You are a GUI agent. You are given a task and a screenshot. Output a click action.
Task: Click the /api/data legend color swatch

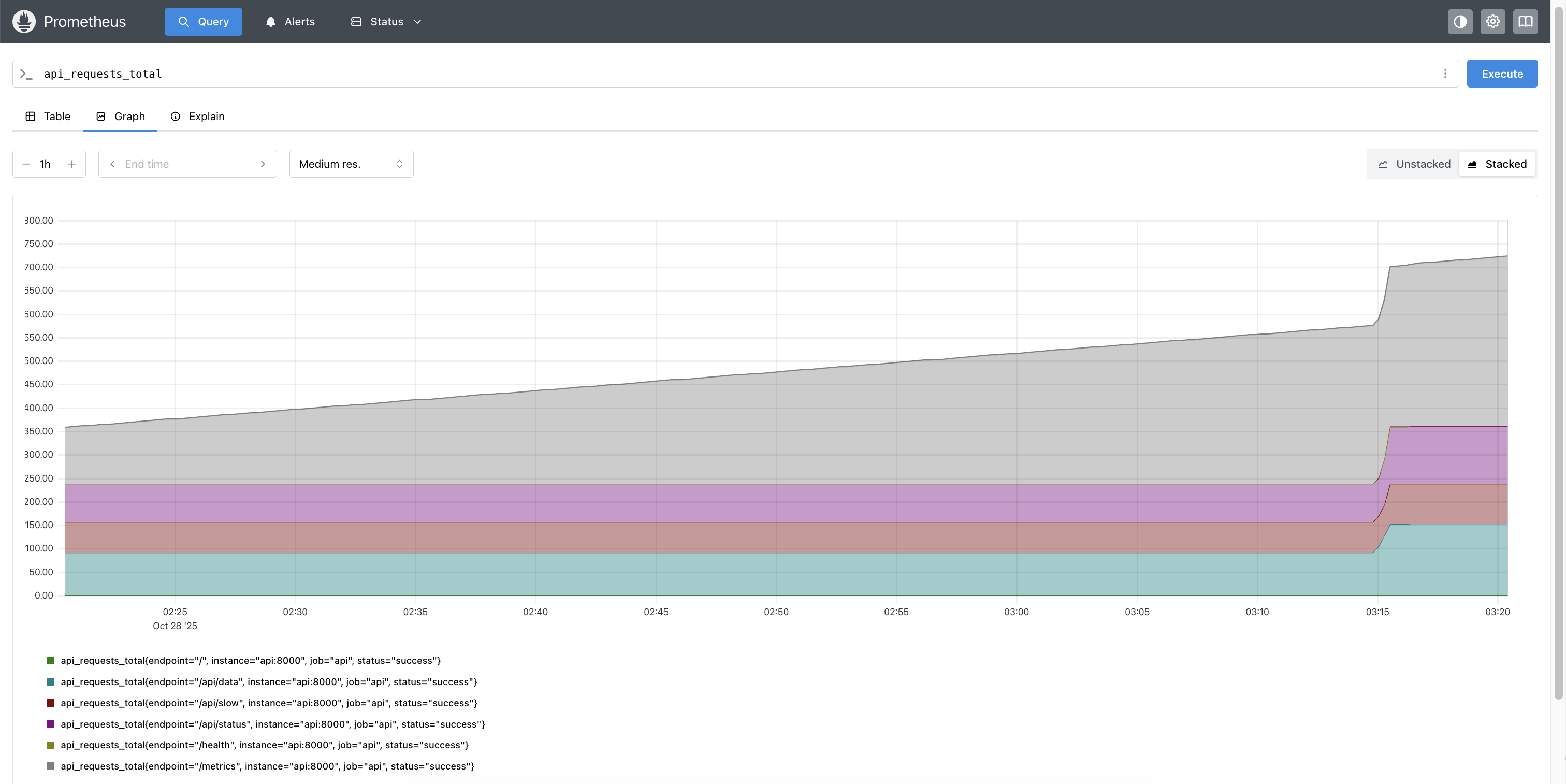tap(50, 681)
